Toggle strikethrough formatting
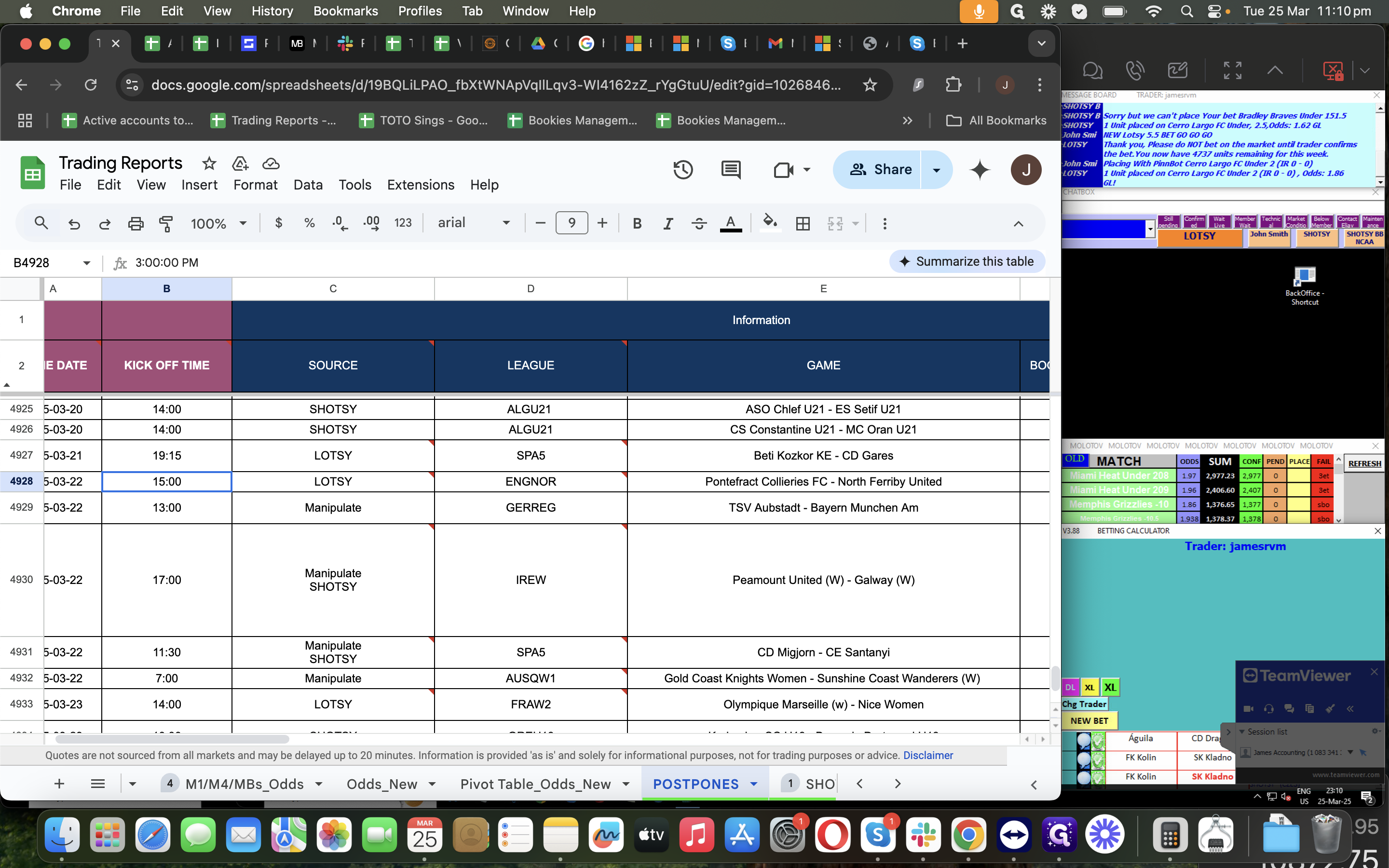Image resolution: width=1389 pixels, height=868 pixels. point(698,223)
